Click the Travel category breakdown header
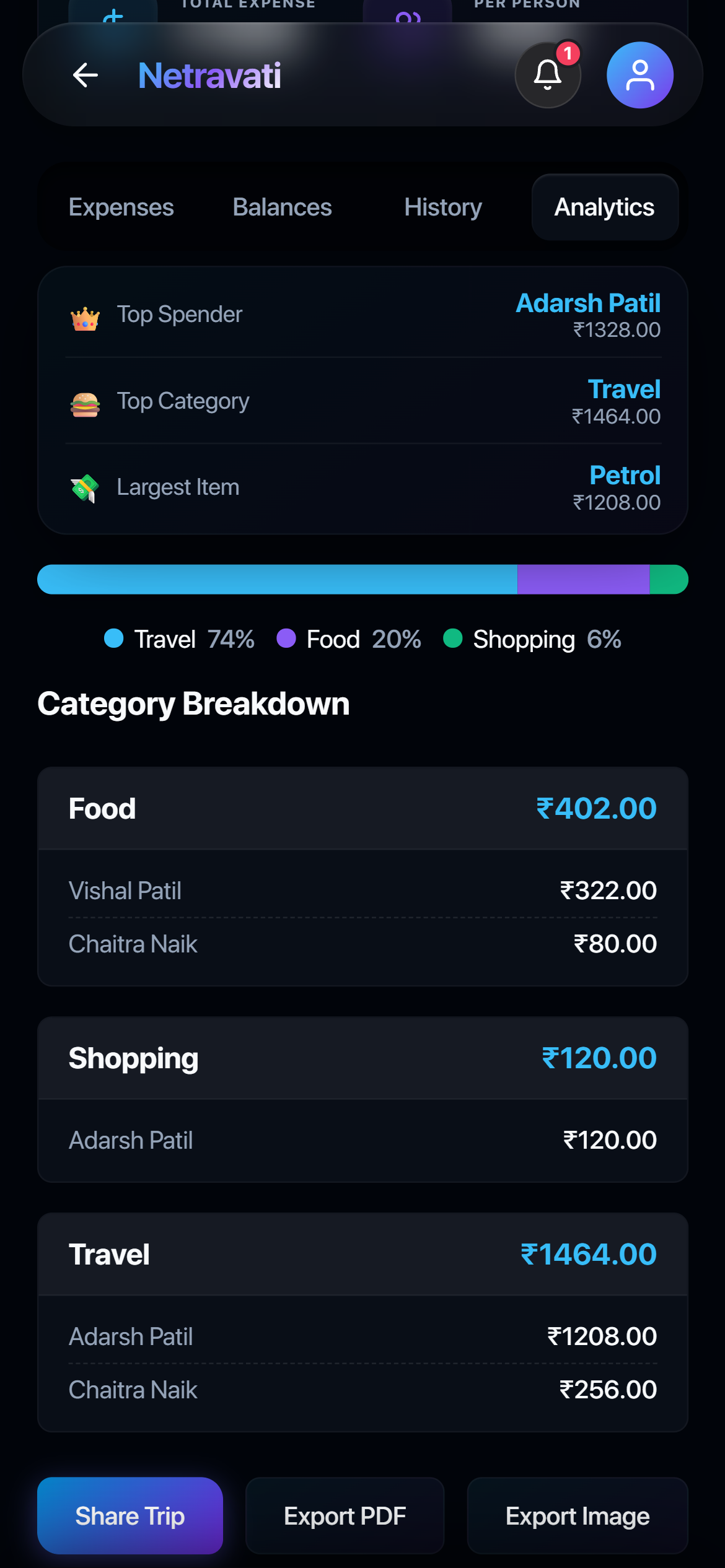Viewport: 725px width, 1568px height. (362, 1255)
